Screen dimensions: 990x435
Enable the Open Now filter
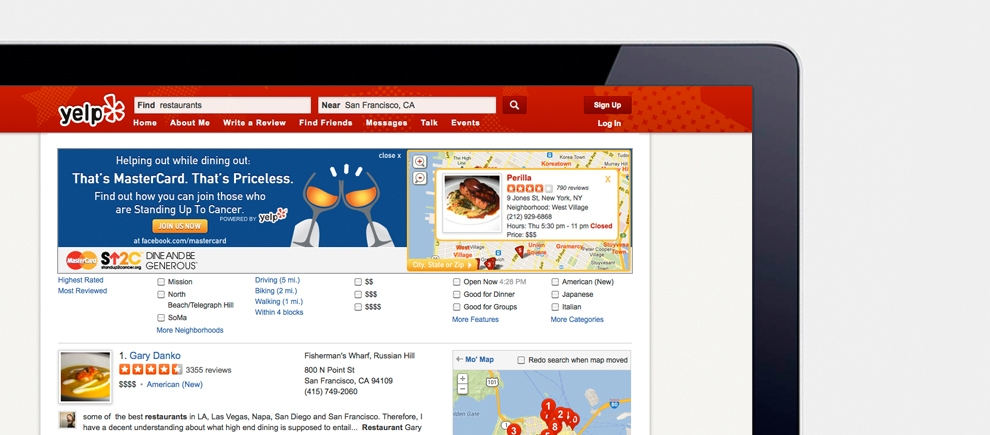(456, 282)
